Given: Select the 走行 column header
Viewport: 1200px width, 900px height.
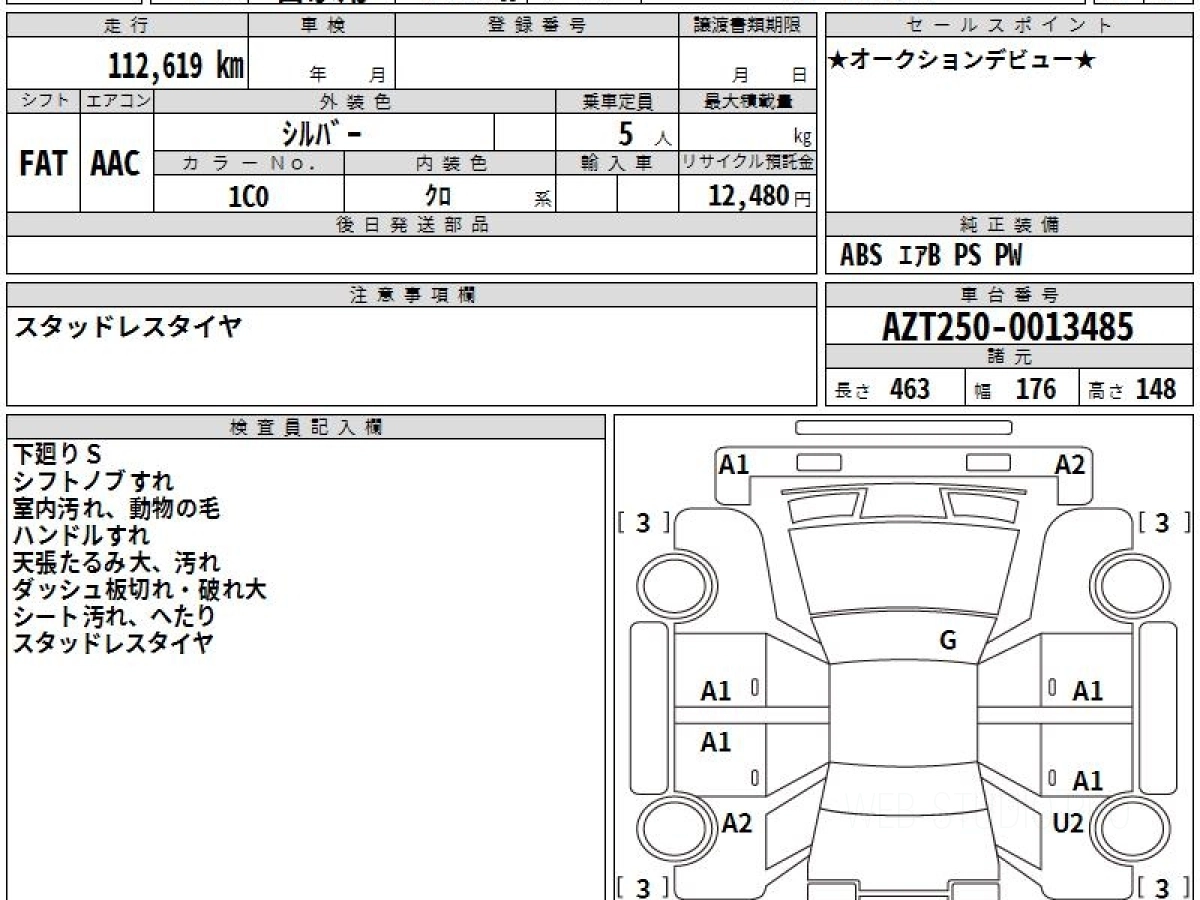Looking at the screenshot, I should pyautogui.click(x=127, y=26).
